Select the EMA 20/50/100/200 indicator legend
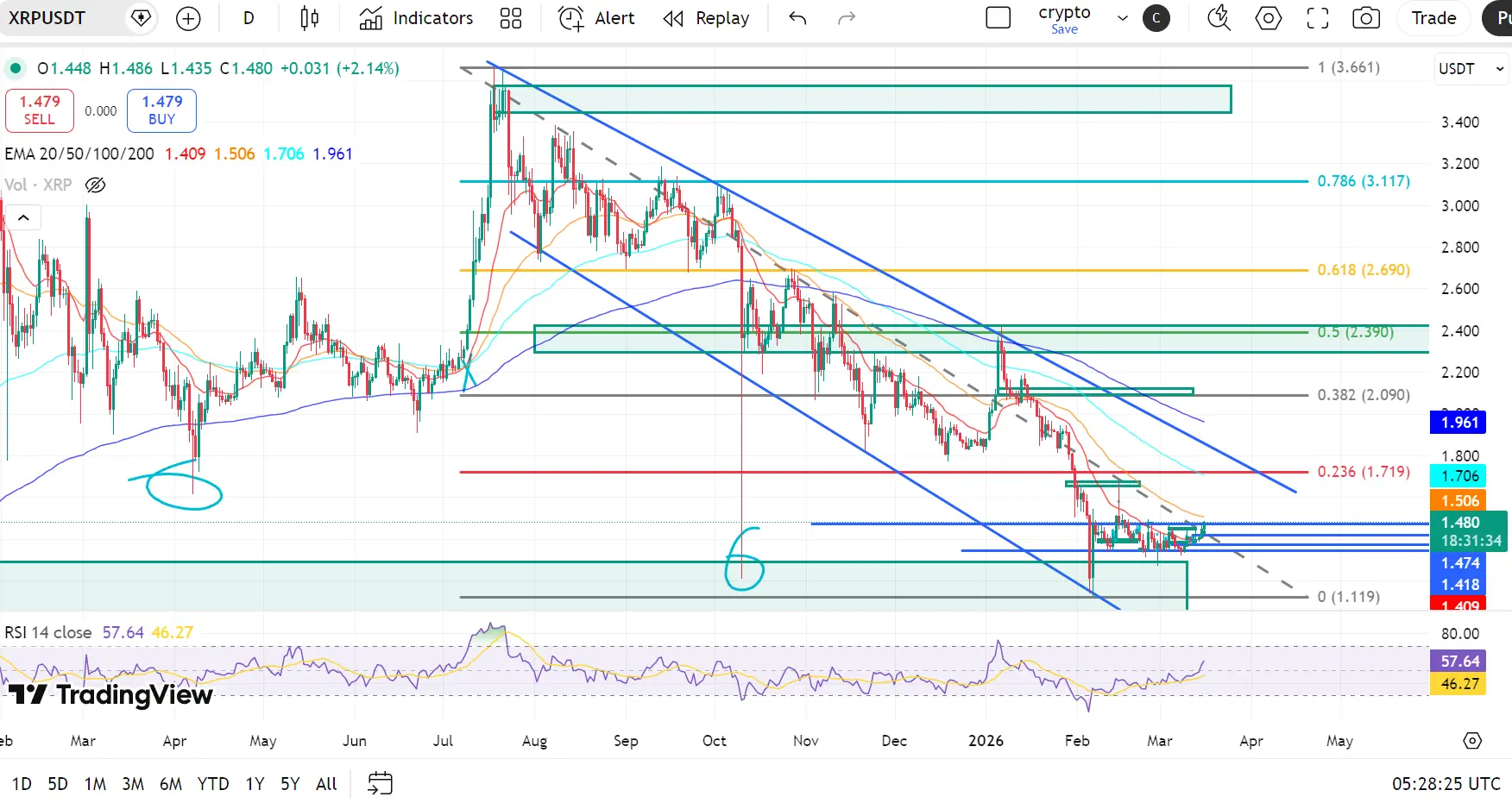 79,154
